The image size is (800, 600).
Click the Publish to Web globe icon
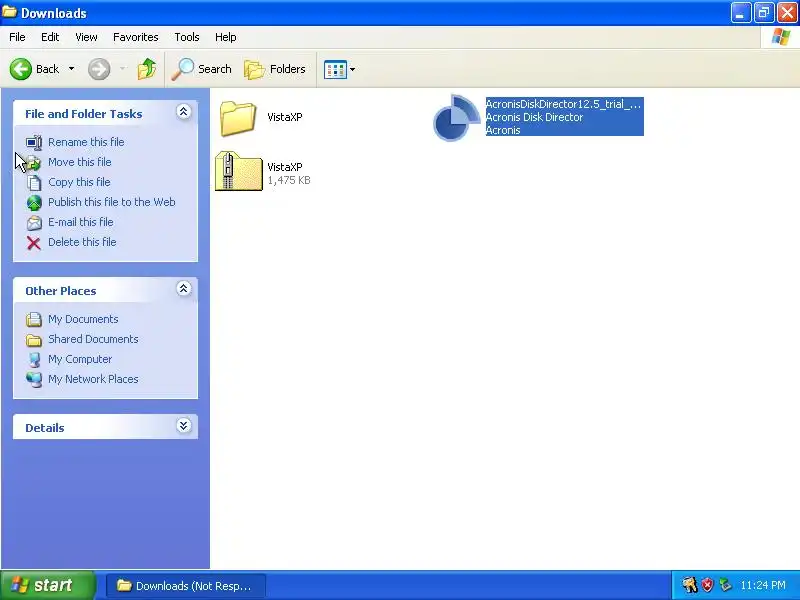point(34,203)
